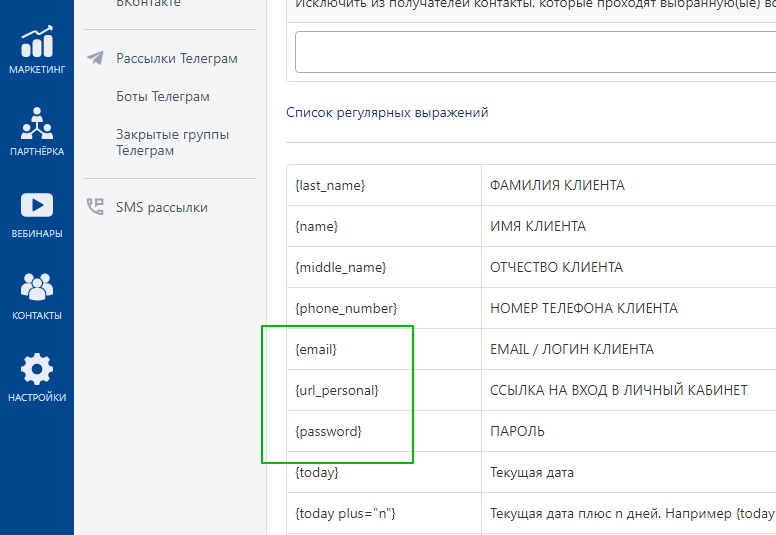The image size is (776, 535).
Task: Open the Настройки gear icon
Action: 37,369
